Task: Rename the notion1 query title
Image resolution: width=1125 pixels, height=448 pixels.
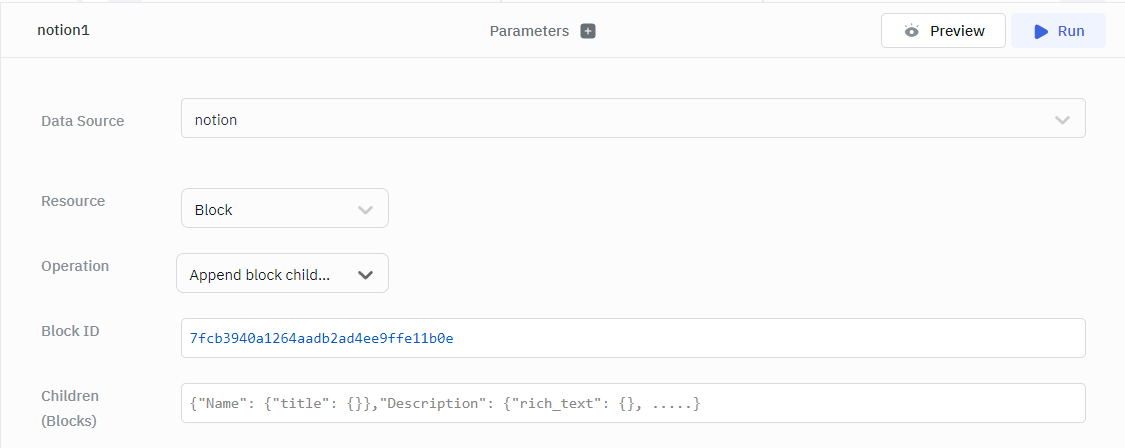Action: click(63, 30)
